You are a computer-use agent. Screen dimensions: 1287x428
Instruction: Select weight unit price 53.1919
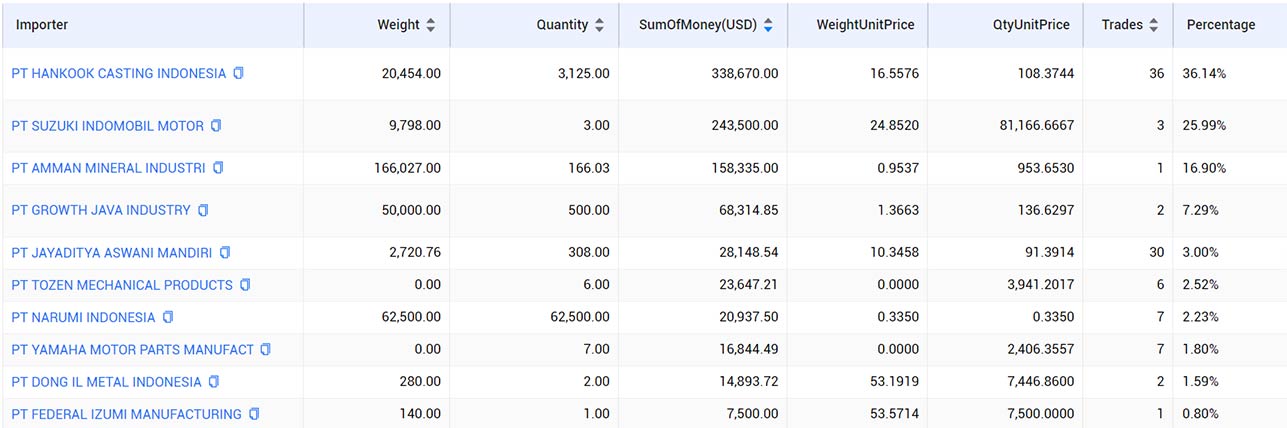pos(893,382)
